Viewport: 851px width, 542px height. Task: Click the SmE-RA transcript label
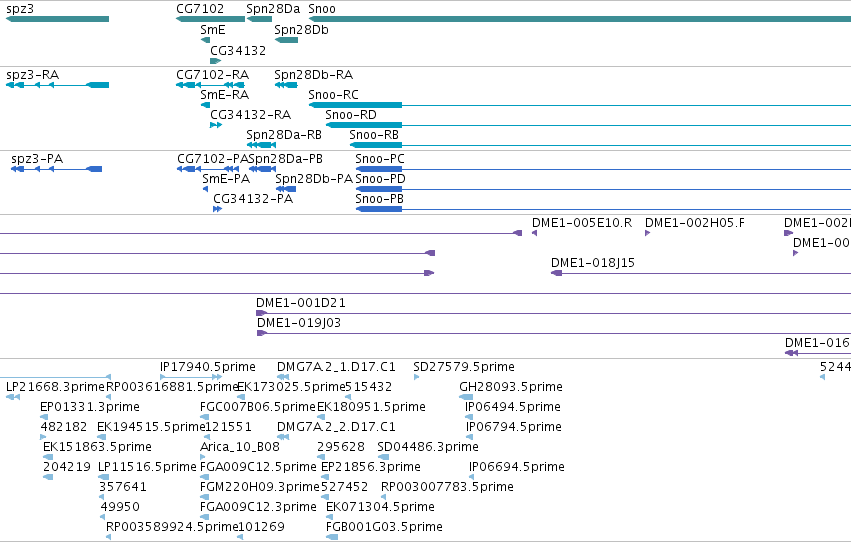coord(225,95)
